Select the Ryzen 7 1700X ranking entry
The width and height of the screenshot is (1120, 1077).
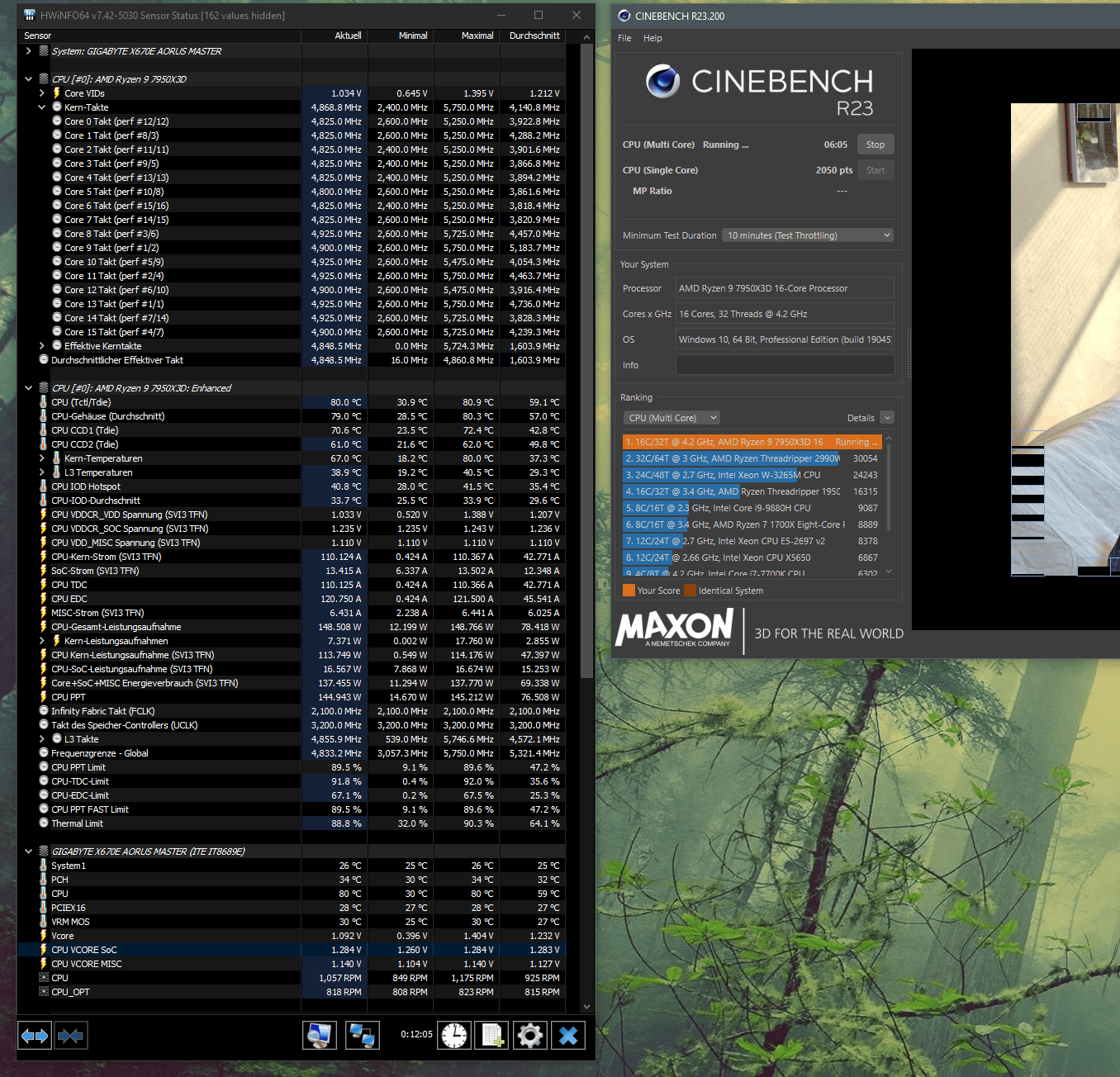pos(752,524)
